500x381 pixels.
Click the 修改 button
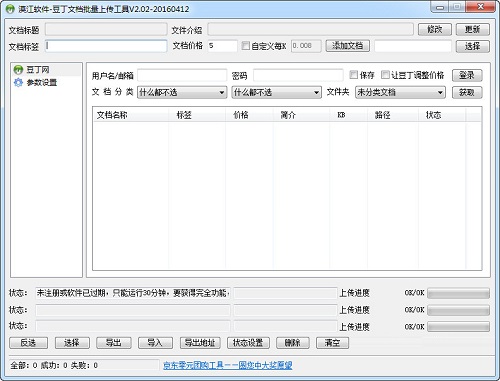(x=435, y=30)
